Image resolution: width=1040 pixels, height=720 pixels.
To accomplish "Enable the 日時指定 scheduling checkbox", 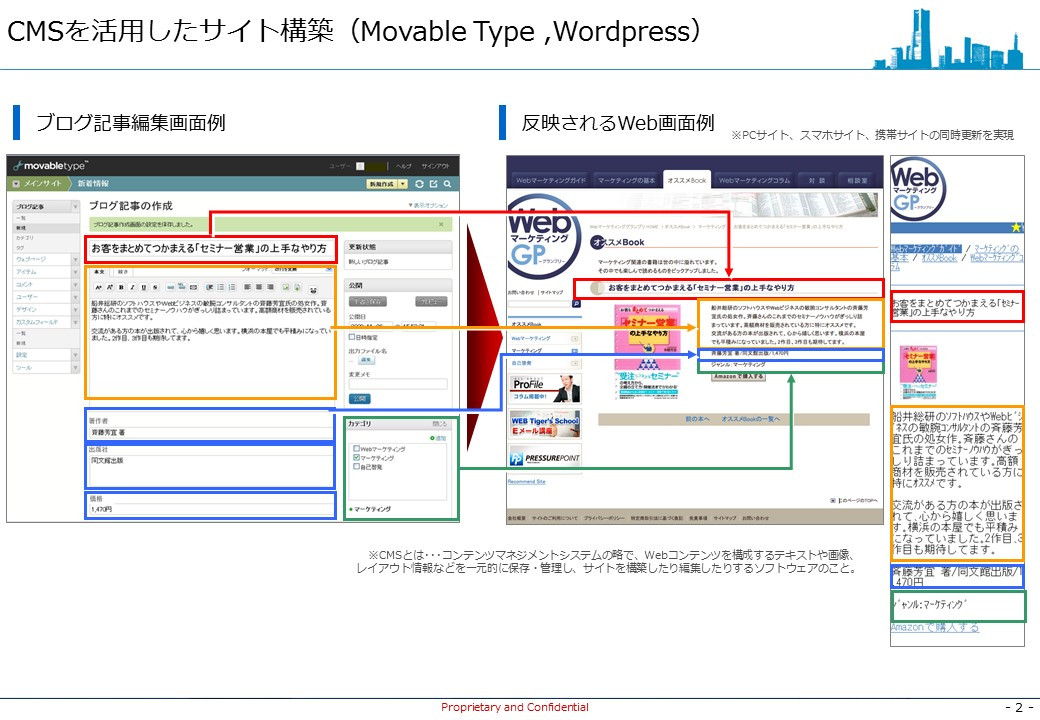I will [350, 339].
